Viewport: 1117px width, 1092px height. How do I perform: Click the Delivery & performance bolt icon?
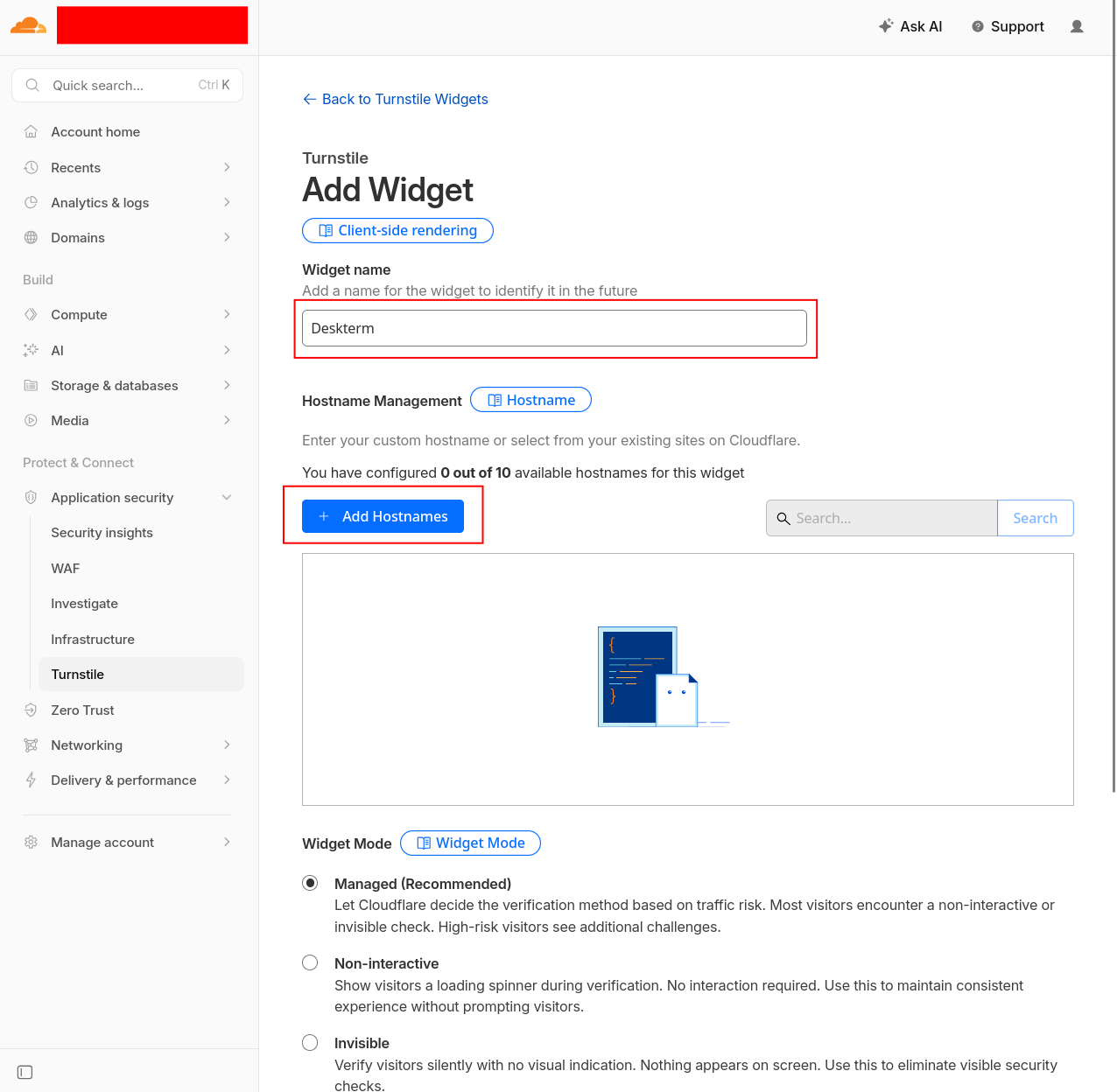(x=31, y=780)
